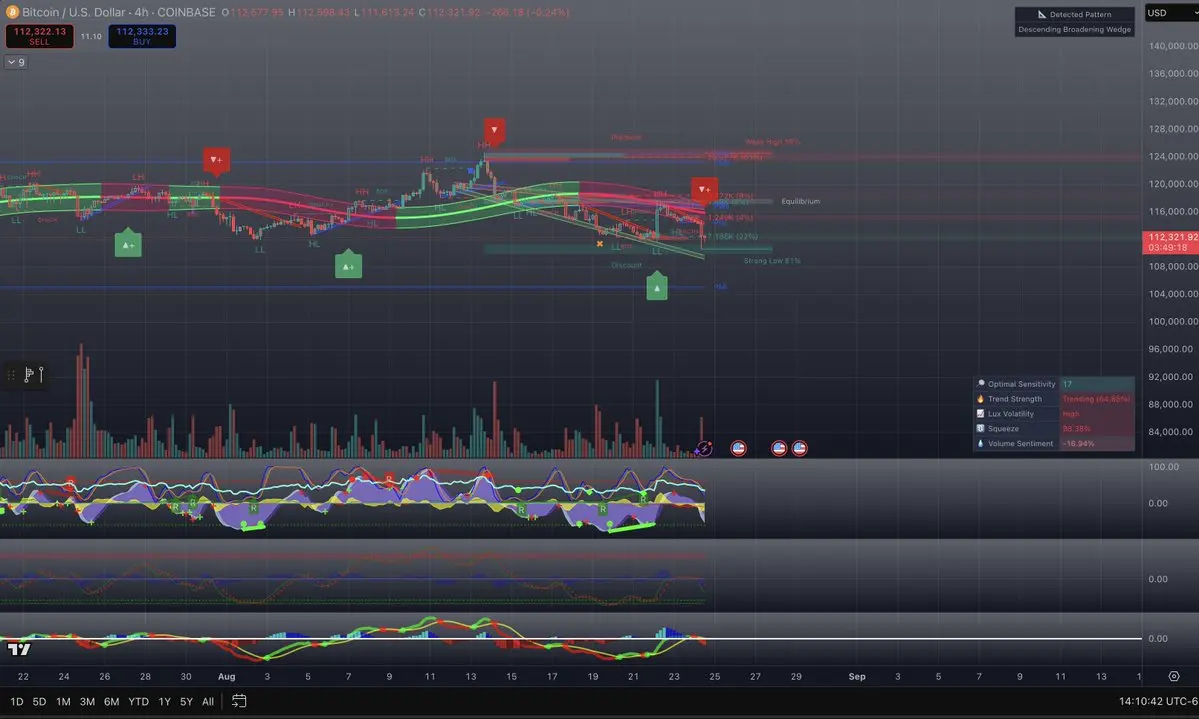This screenshot has height=719, width=1199.
Task: Click the 140,000.00 price scale label
Action: click(x=1173, y=46)
